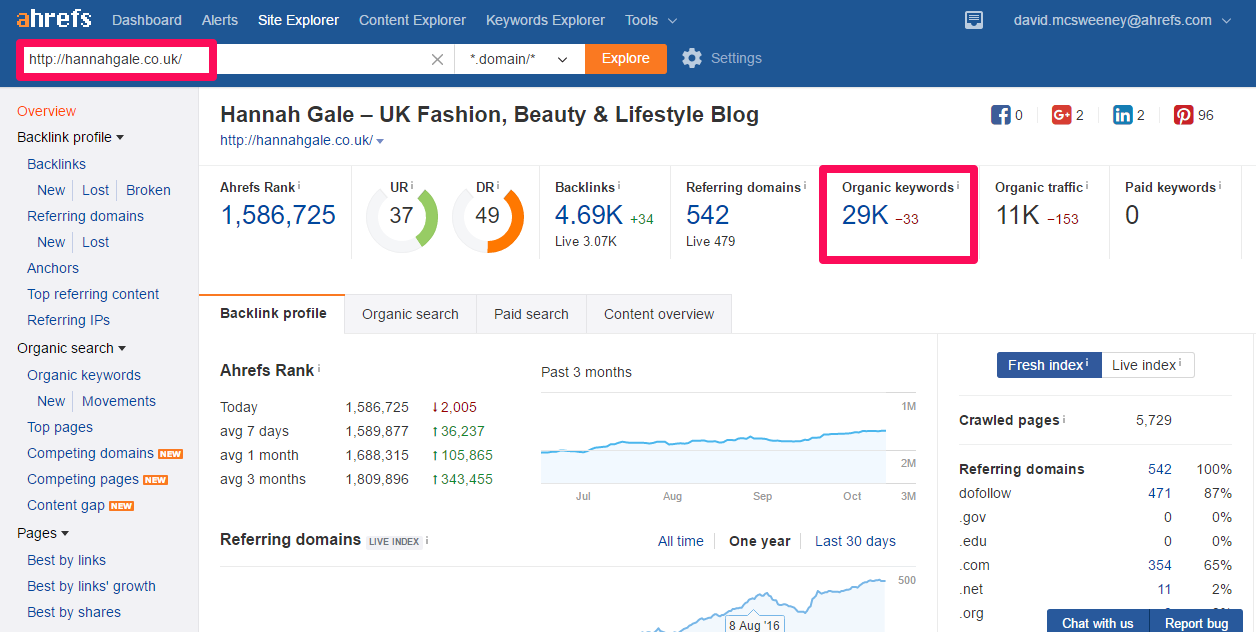The width and height of the screenshot is (1256, 632).
Task: Open Competing domains sidebar link
Action: click(91, 453)
